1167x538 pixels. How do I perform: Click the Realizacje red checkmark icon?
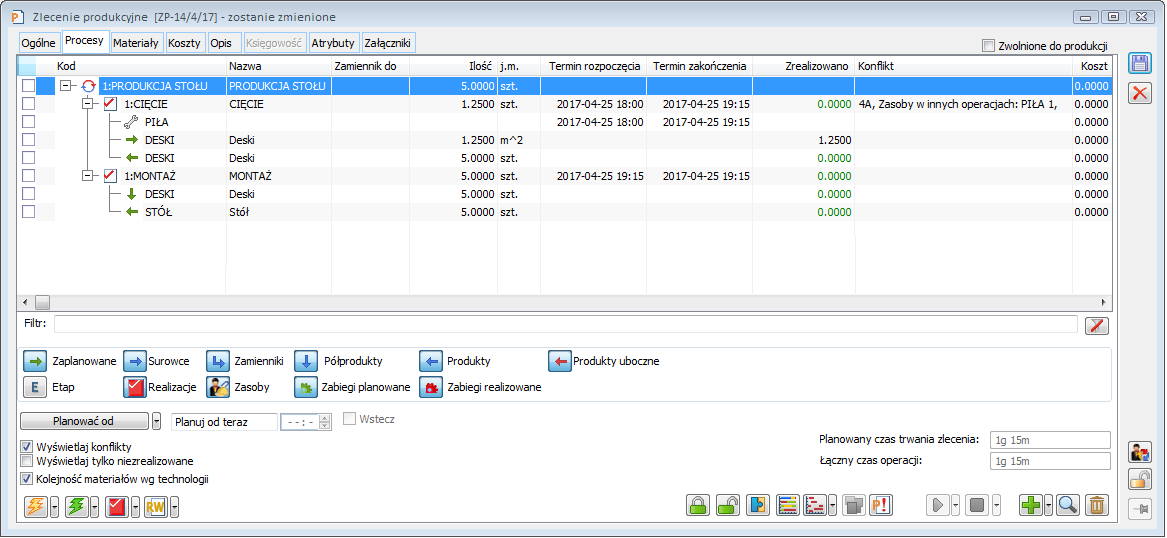[135, 387]
